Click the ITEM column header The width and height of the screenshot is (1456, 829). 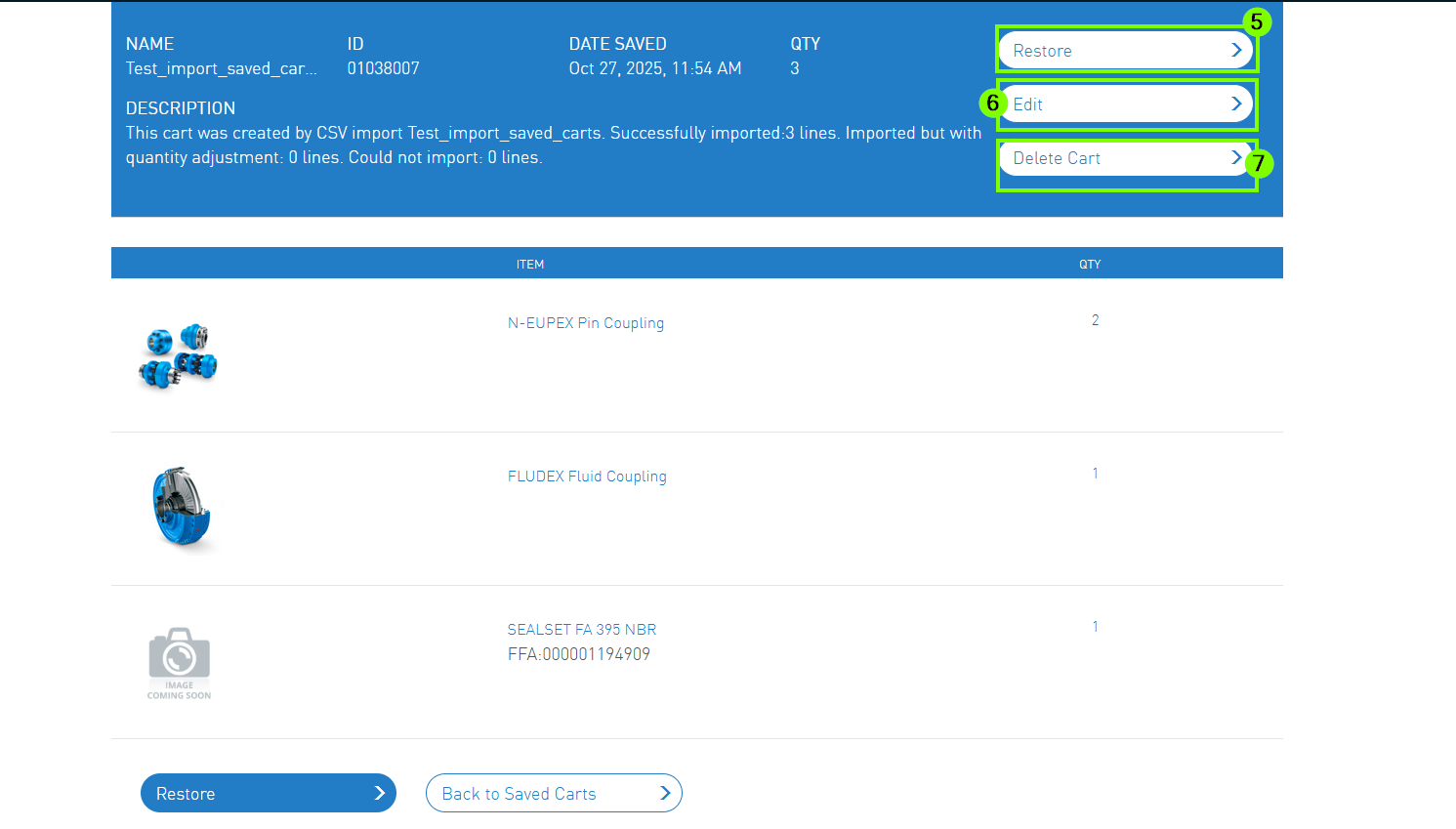pos(530,264)
